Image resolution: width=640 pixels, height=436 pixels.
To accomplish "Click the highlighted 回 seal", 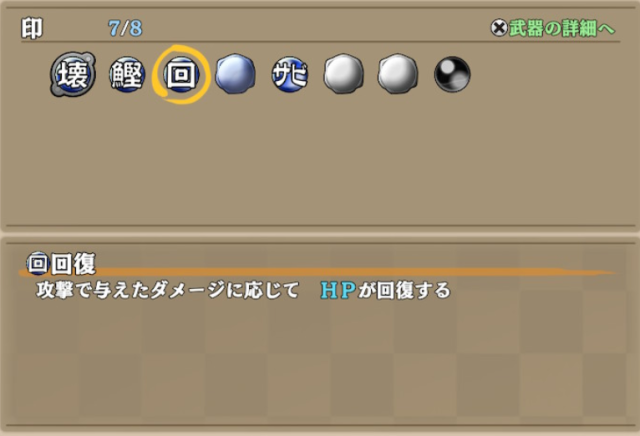I will (181, 74).
